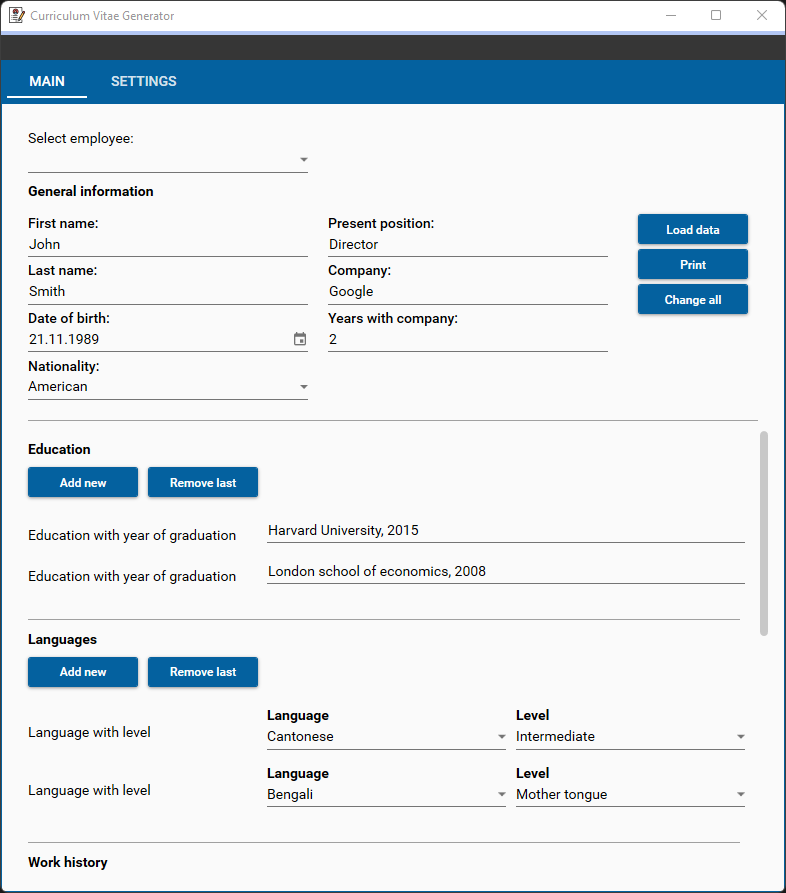This screenshot has height=893, width=786.
Task: Open the date of birth calendar picker
Action: pos(300,339)
